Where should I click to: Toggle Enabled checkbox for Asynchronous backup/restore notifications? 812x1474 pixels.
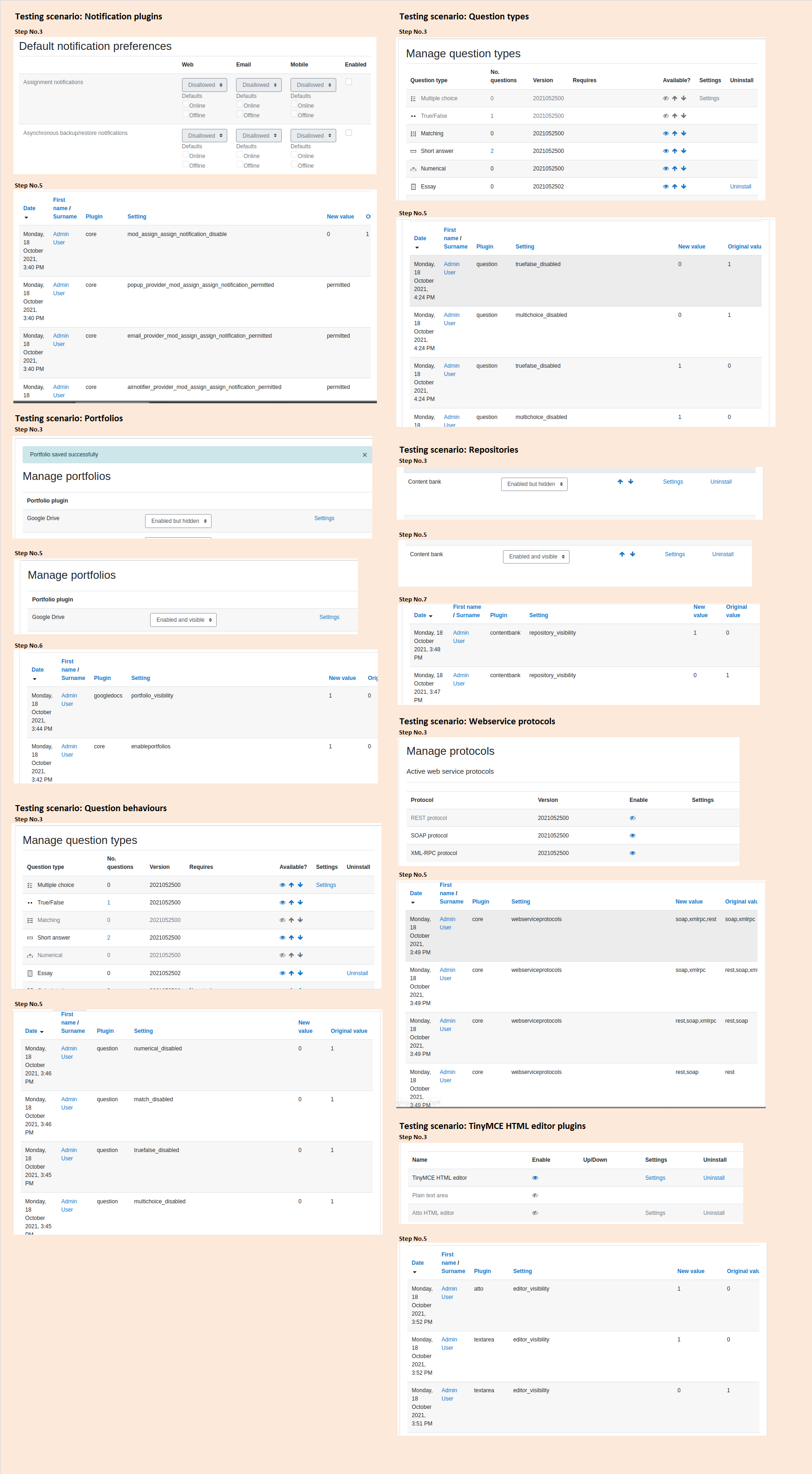pos(348,133)
